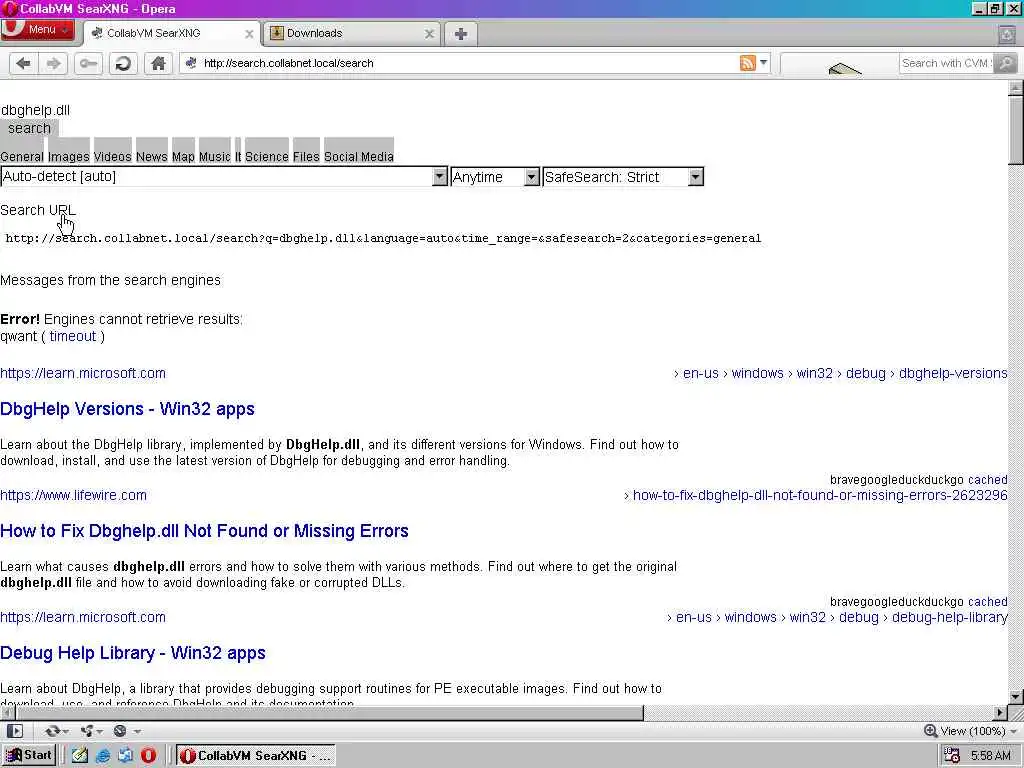Launch Internet Explorer from quick launch

pos(103,756)
